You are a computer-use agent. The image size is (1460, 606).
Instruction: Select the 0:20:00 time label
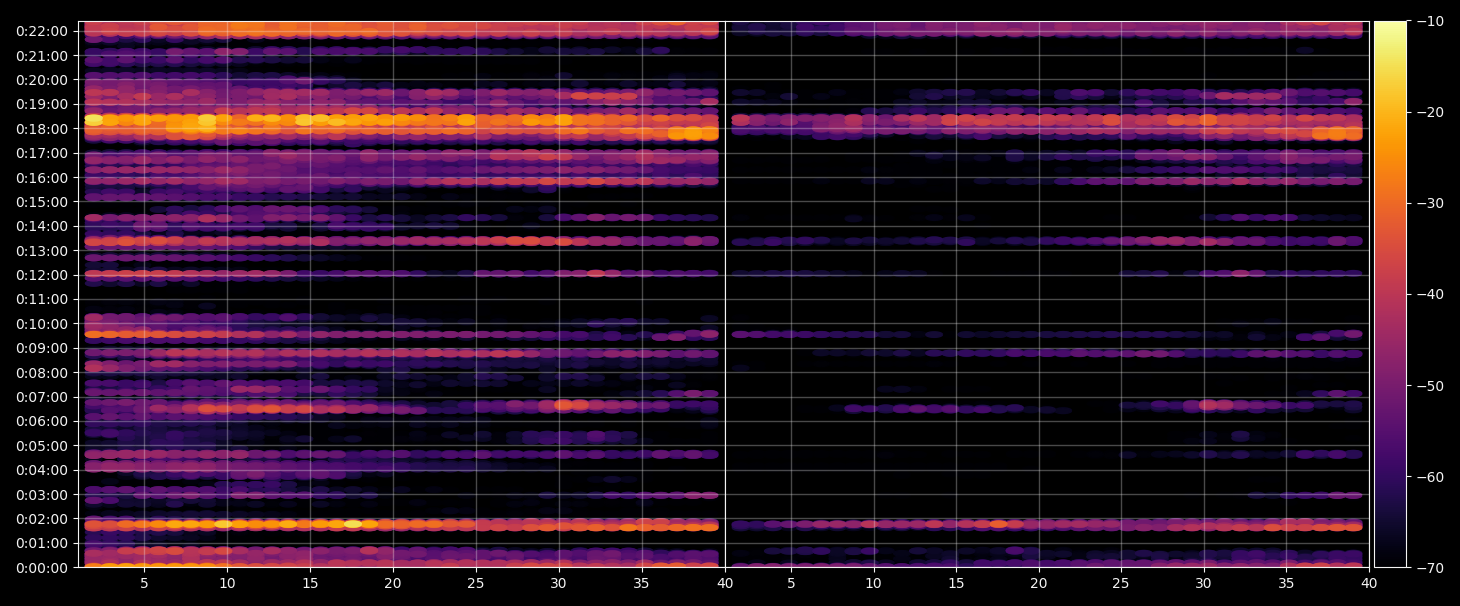point(42,80)
